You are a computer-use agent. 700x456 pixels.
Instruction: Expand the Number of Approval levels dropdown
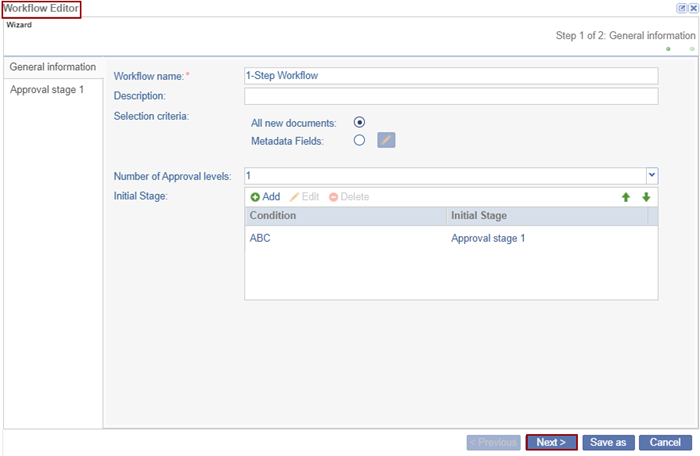point(651,175)
